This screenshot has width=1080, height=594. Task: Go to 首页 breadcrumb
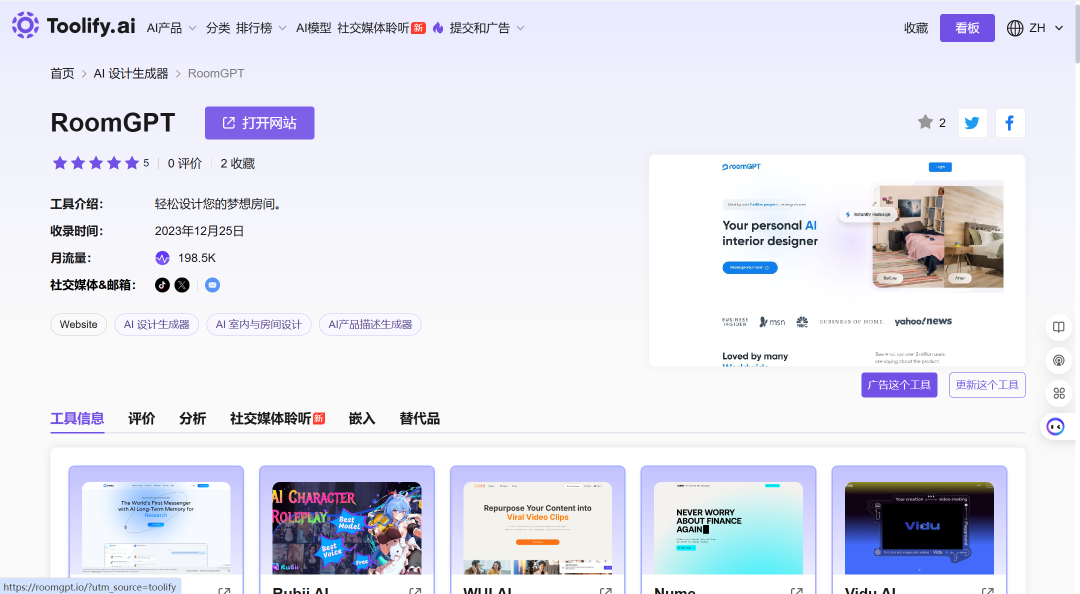(62, 73)
